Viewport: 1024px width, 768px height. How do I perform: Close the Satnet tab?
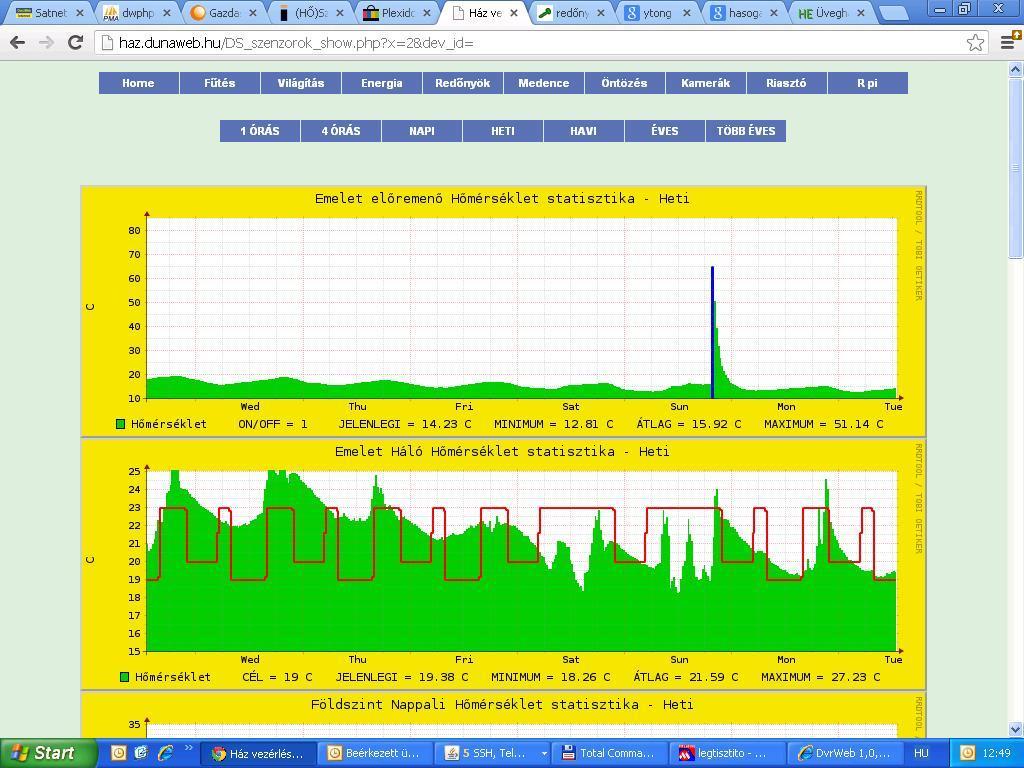click(80, 13)
